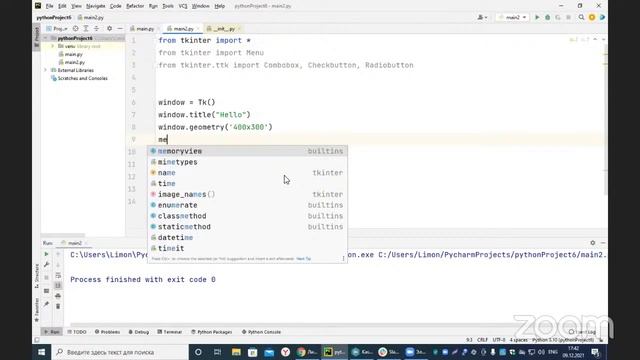Toggle scroll-to-end icon in Run panel
This screenshot has height=360, width=640.
click(58, 285)
